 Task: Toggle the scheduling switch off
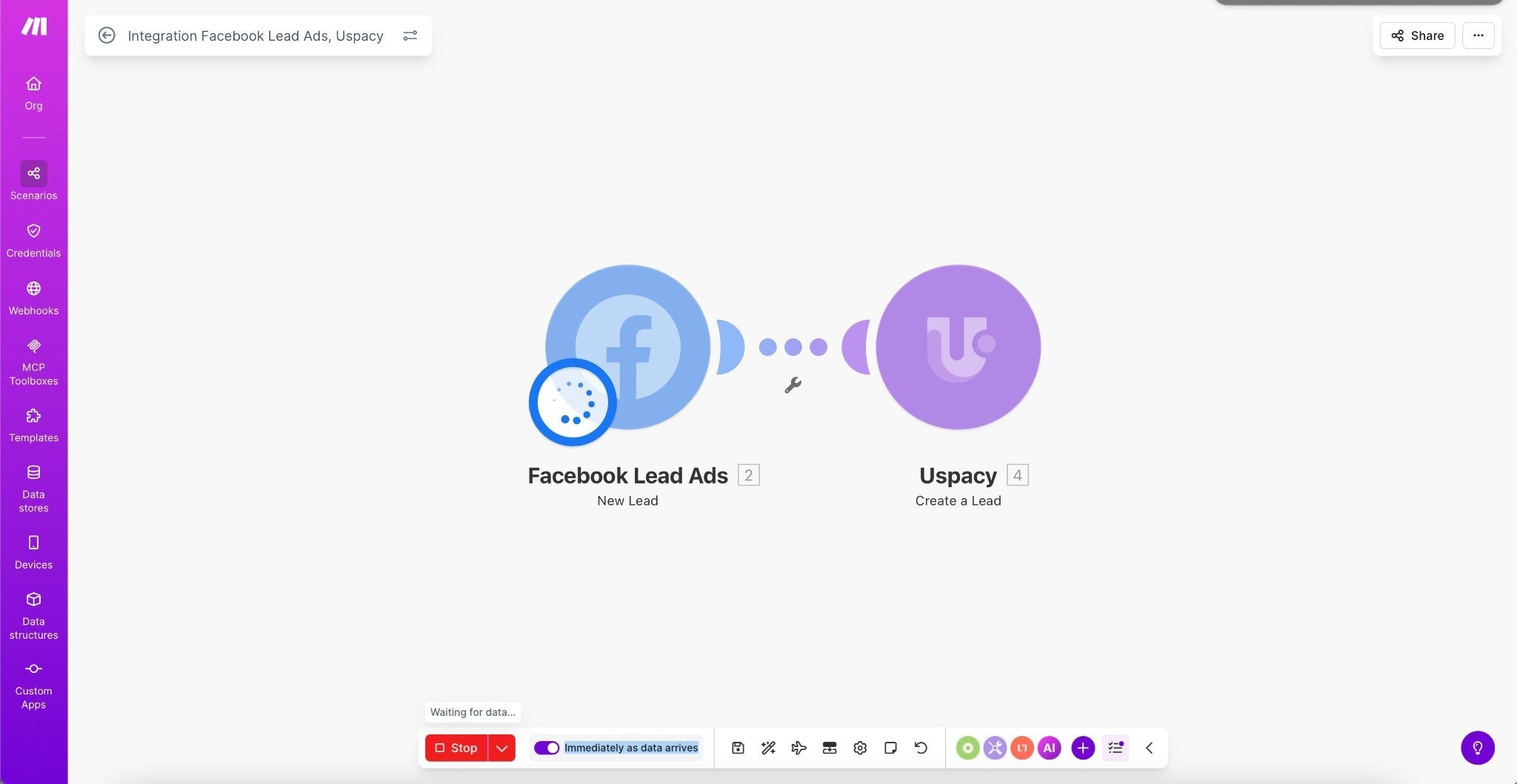click(x=547, y=748)
